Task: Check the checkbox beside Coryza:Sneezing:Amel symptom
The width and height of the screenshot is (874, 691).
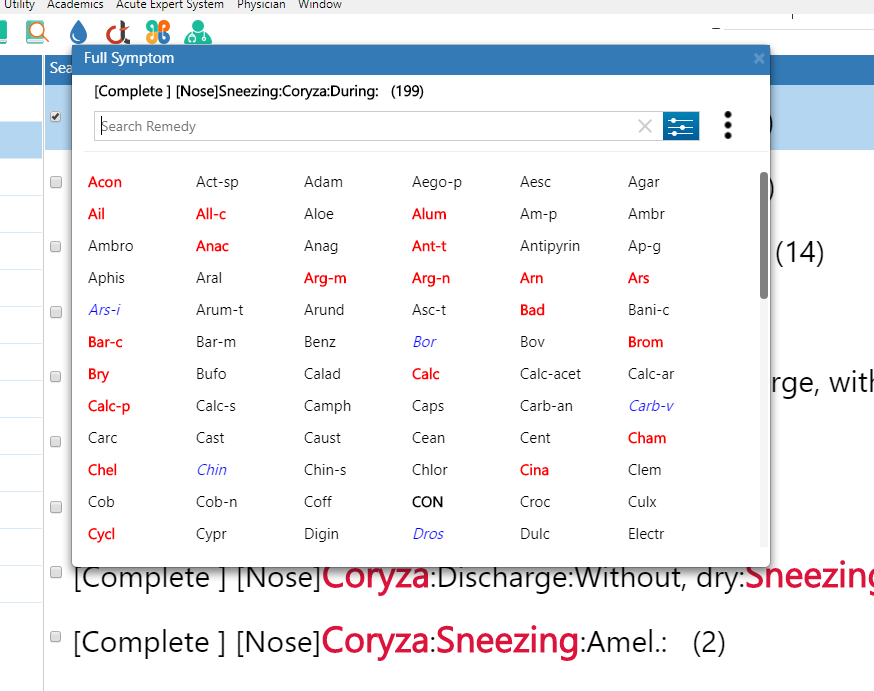Action: pyautogui.click(x=55, y=636)
